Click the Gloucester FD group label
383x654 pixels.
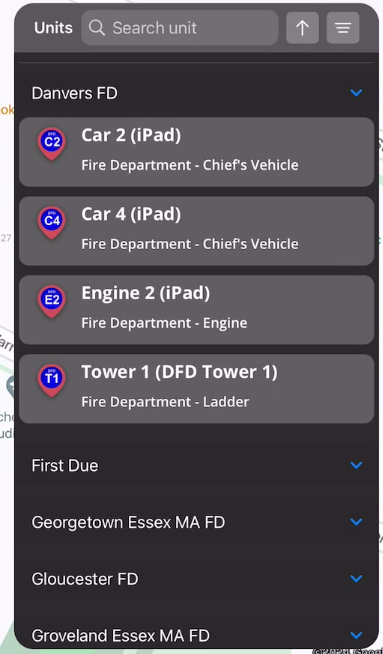tap(85, 579)
